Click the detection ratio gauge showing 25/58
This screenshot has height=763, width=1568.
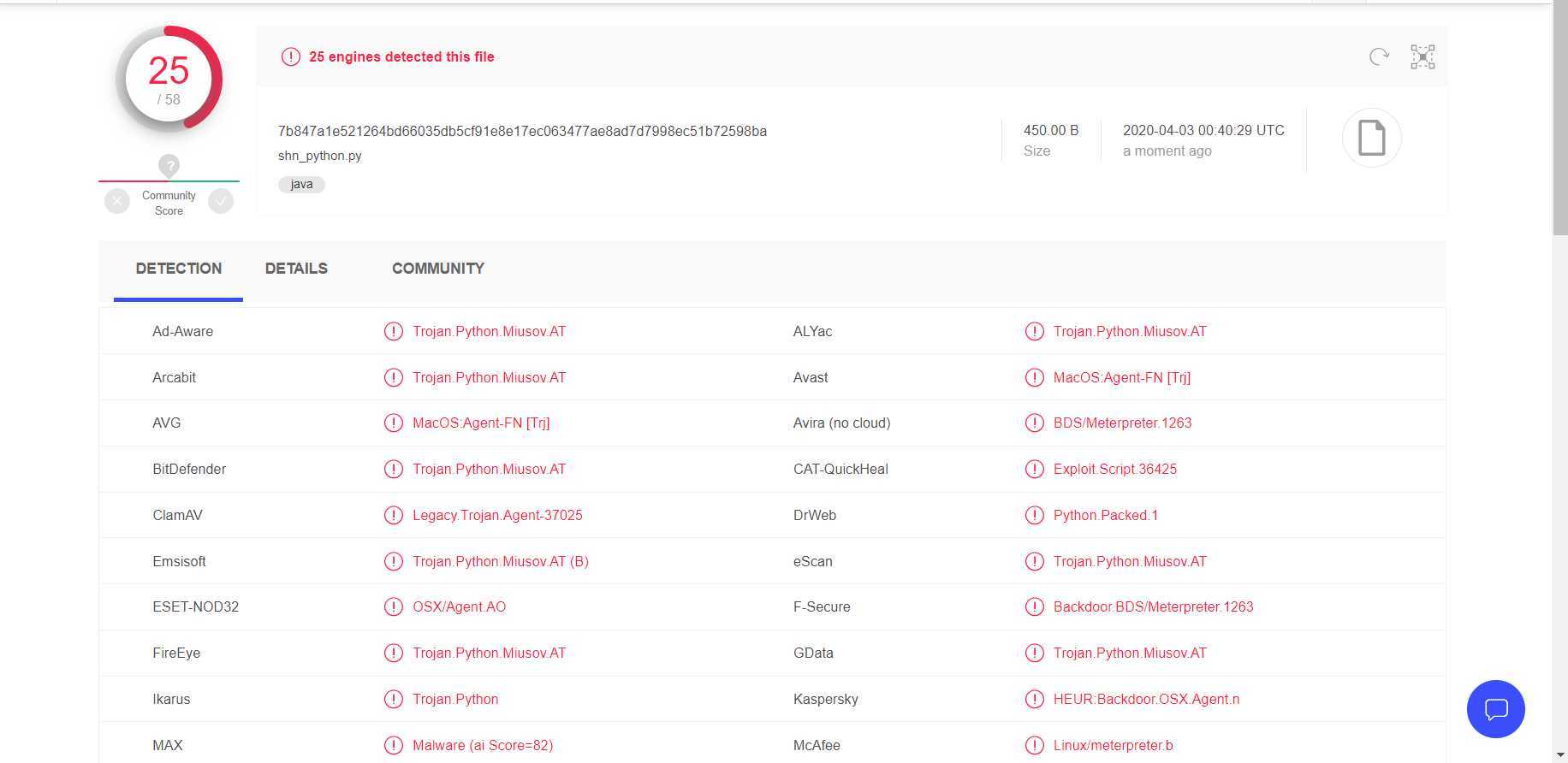pos(169,79)
